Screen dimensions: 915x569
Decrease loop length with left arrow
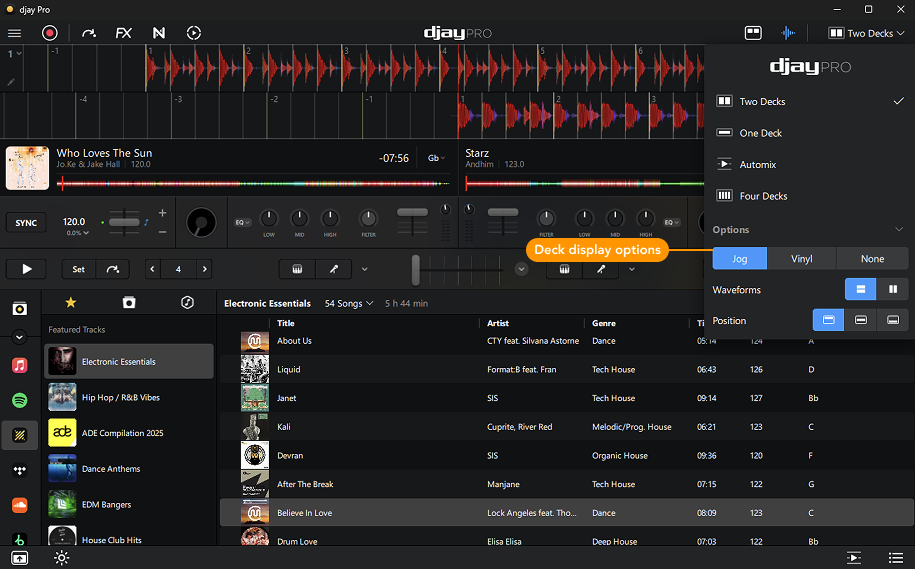tap(152, 269)
